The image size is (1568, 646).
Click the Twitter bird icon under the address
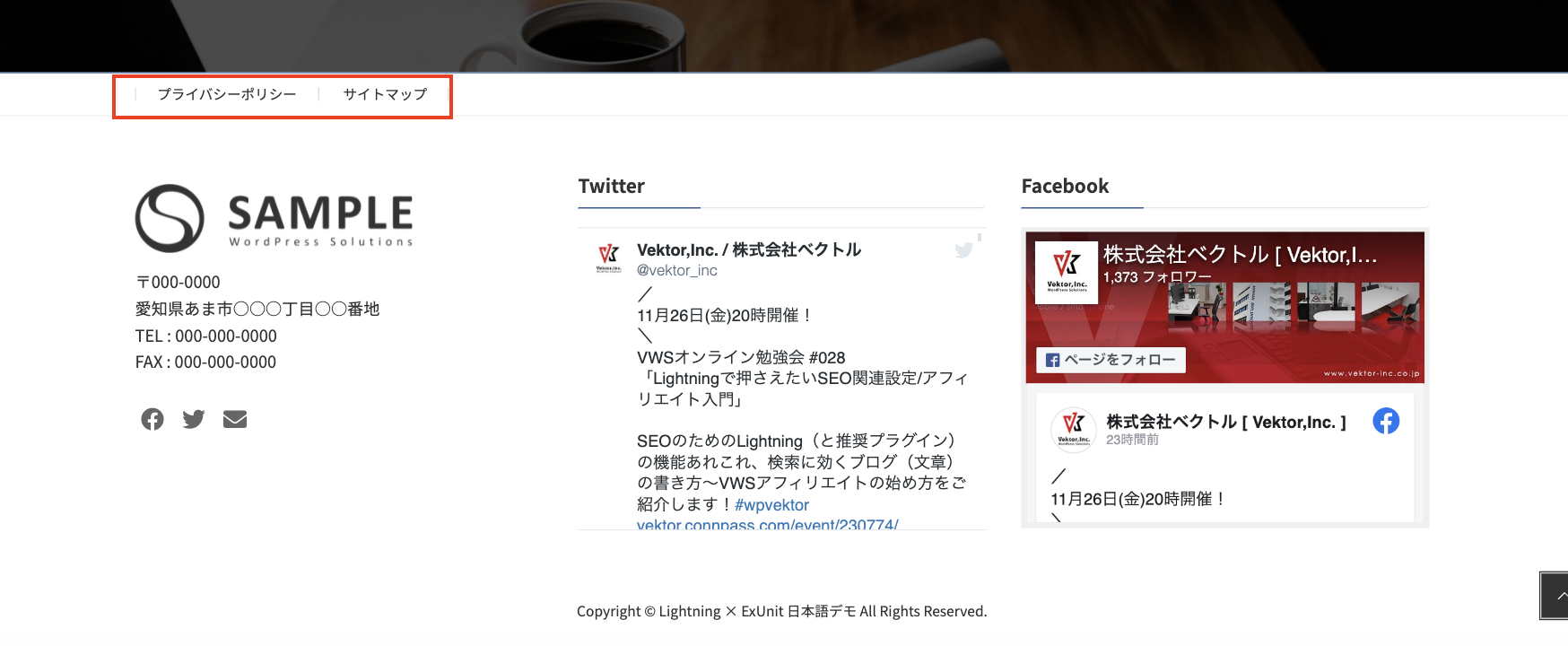[x=194, y=419]
